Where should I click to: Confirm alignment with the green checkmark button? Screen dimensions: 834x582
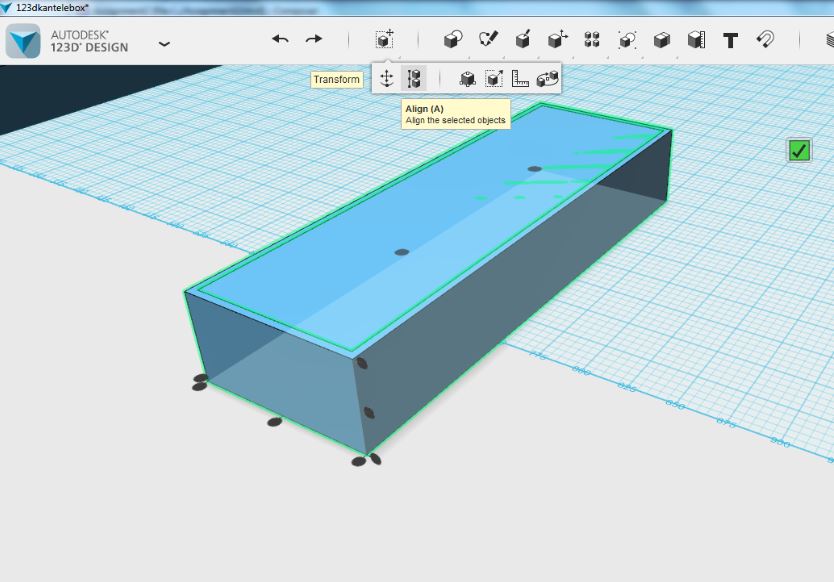(x=799, y=151)
